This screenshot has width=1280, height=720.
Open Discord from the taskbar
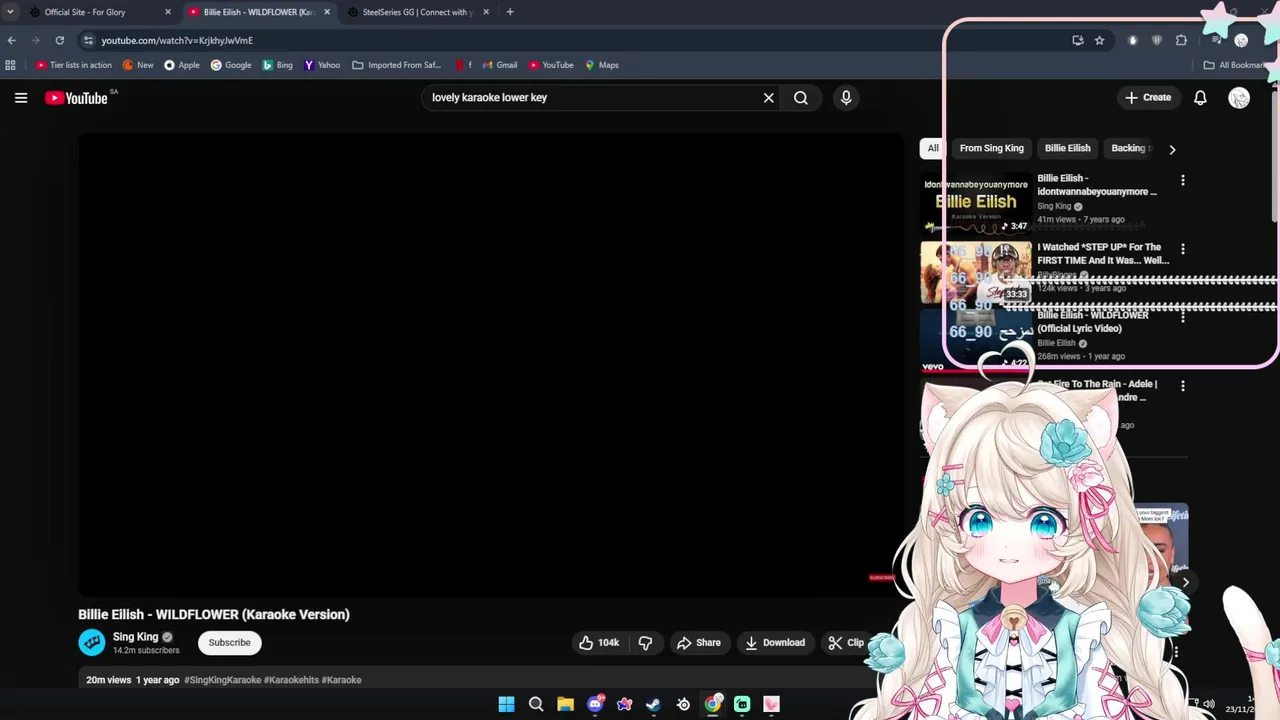coord(595,704)
